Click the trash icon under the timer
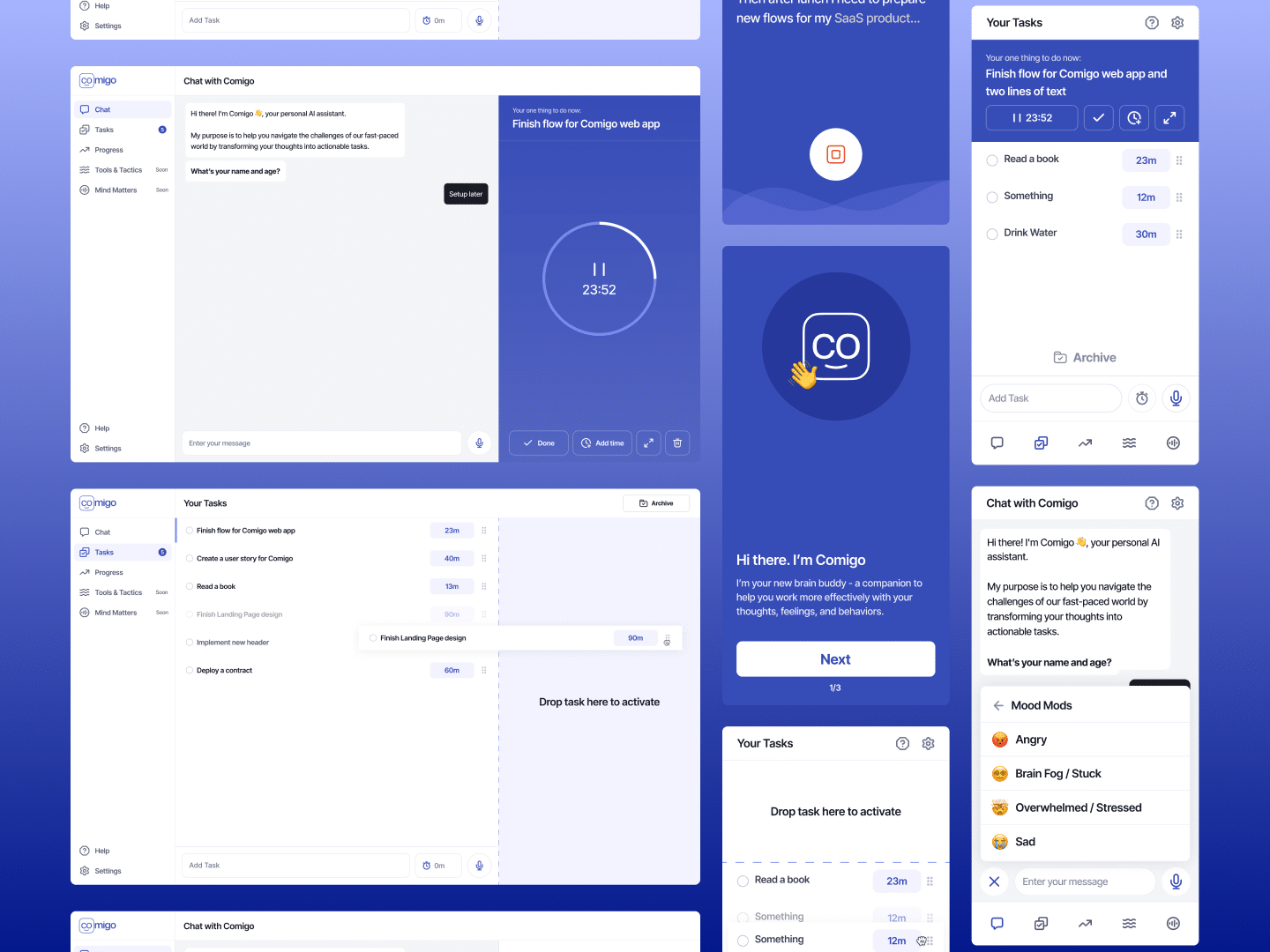 pyautogui.click(x=677, y=443)
